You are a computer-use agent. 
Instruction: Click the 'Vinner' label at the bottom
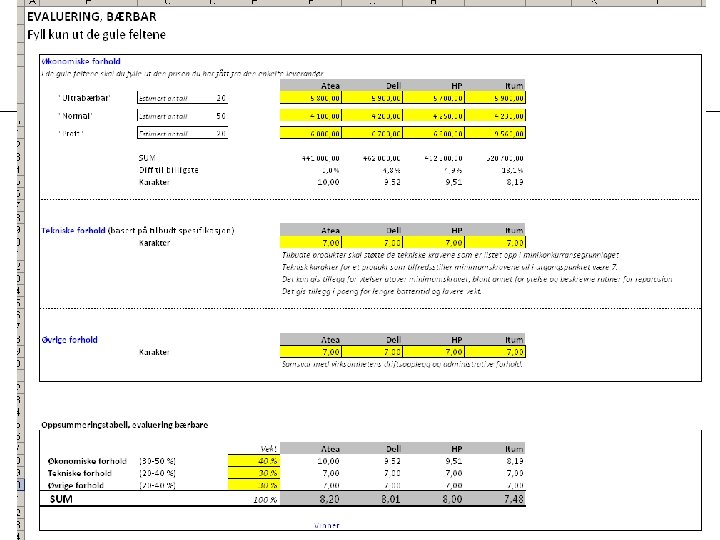click(x=327, y=525)
